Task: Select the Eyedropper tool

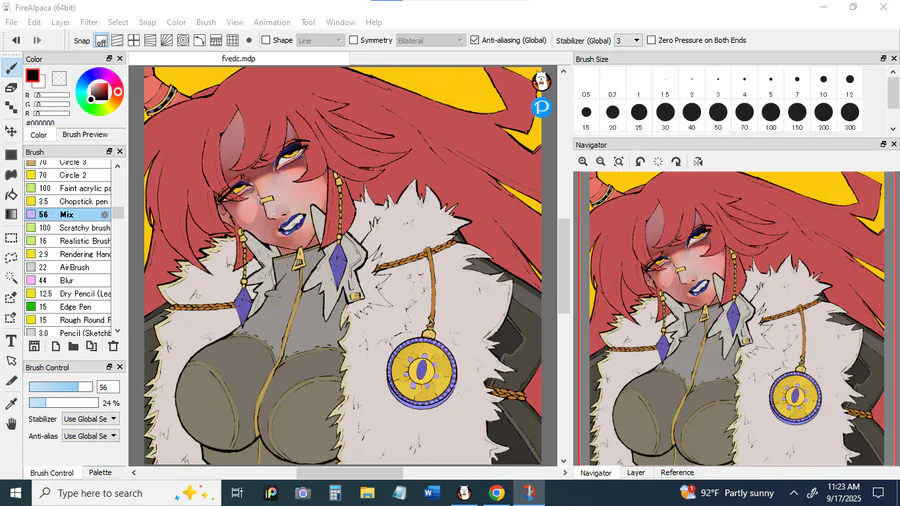Action: (11, 404)
